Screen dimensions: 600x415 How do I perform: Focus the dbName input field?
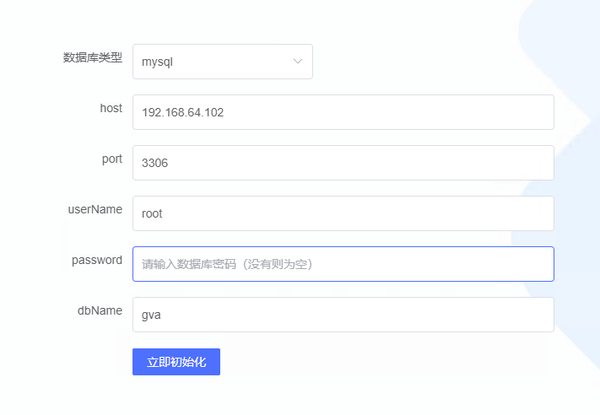[343, 314]
